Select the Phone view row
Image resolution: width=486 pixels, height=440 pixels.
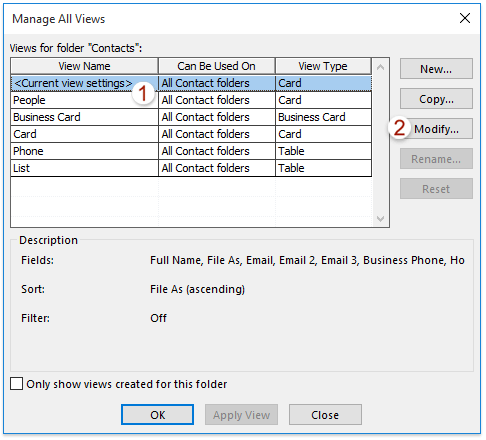point(191,151)
